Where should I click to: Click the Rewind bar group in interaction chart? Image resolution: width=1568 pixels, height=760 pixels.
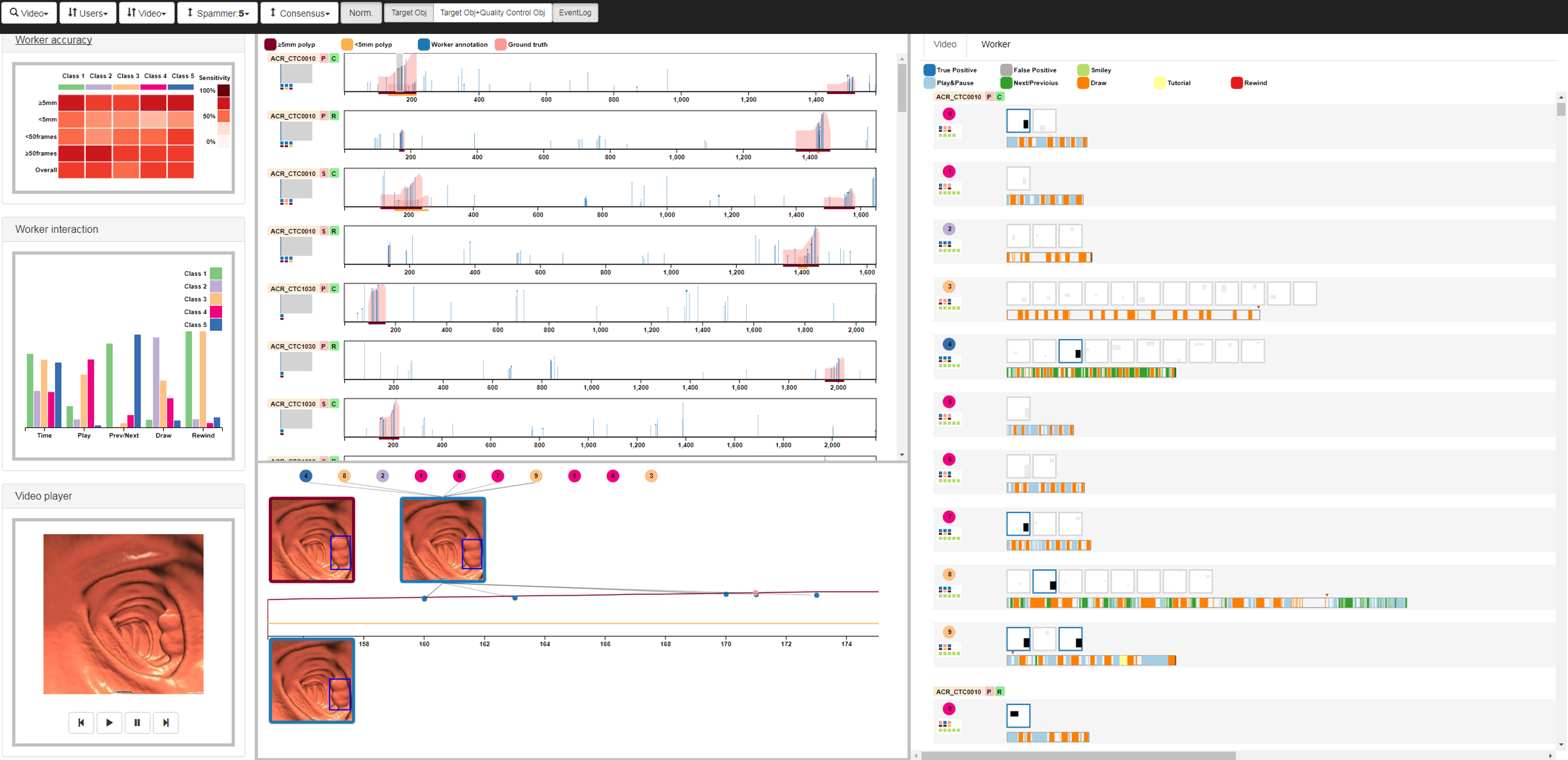pyautogui.click(x=203, y=379)
